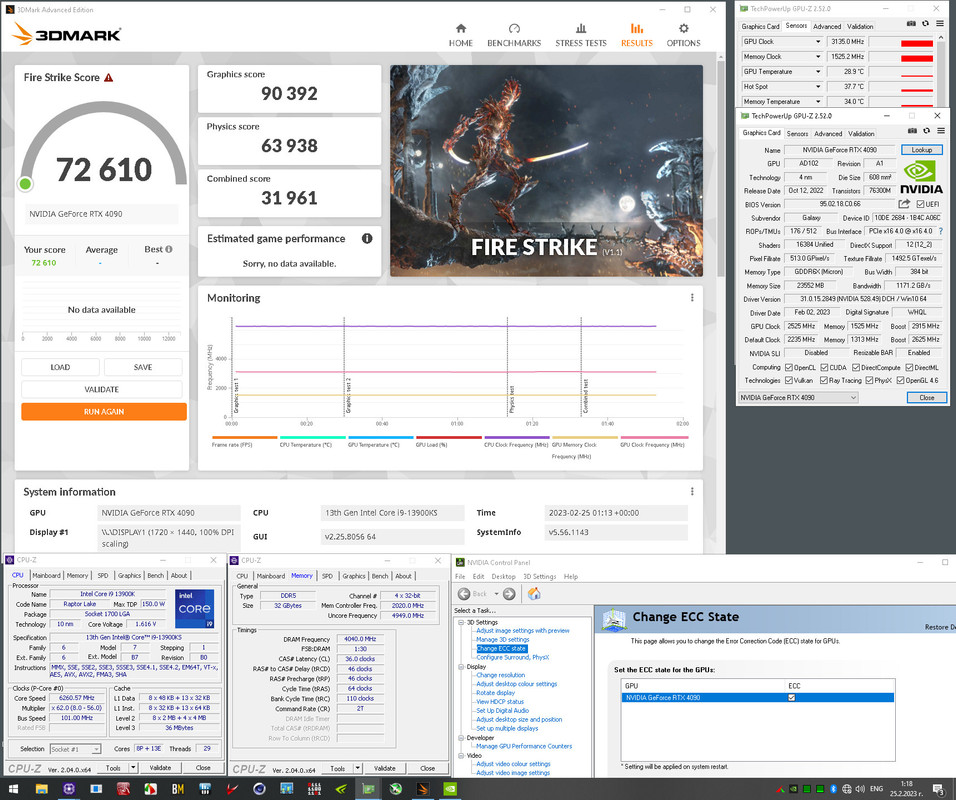Click the 3DMark orange icon on the taskbar

[423, 789]
